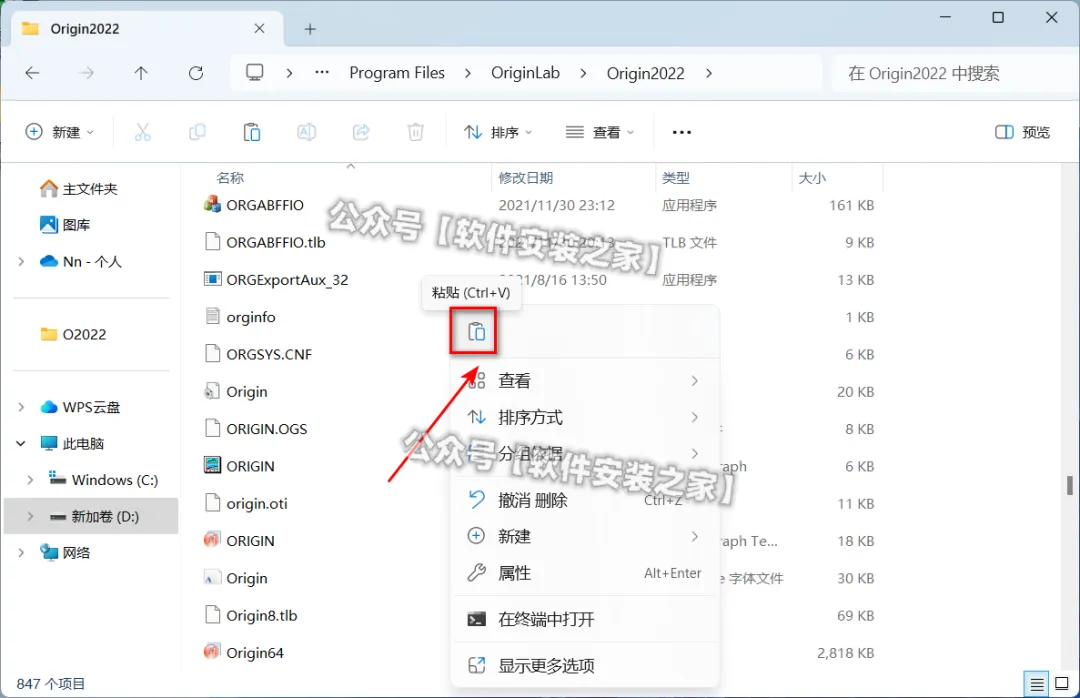Click the Program Files breadcrumb
The width and height of the screenshot is (1080, 698).
(397, 73)
